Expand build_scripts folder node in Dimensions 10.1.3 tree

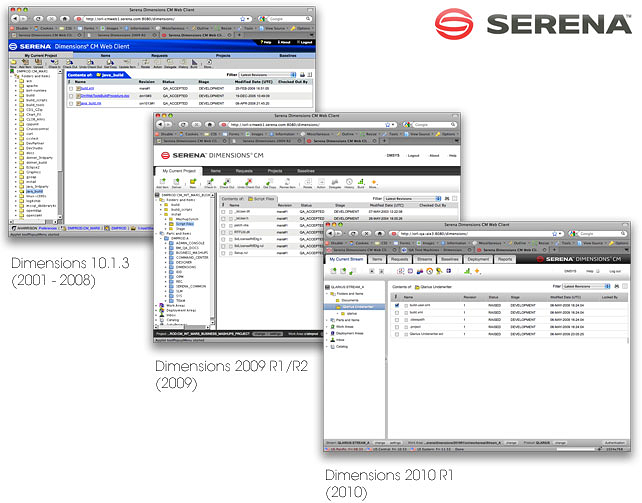16,100
